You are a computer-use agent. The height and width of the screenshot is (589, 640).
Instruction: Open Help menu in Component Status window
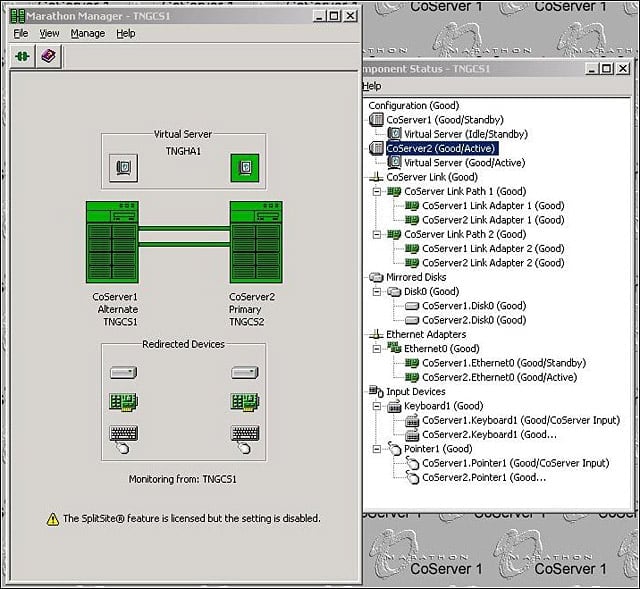(x=371, y=86)
